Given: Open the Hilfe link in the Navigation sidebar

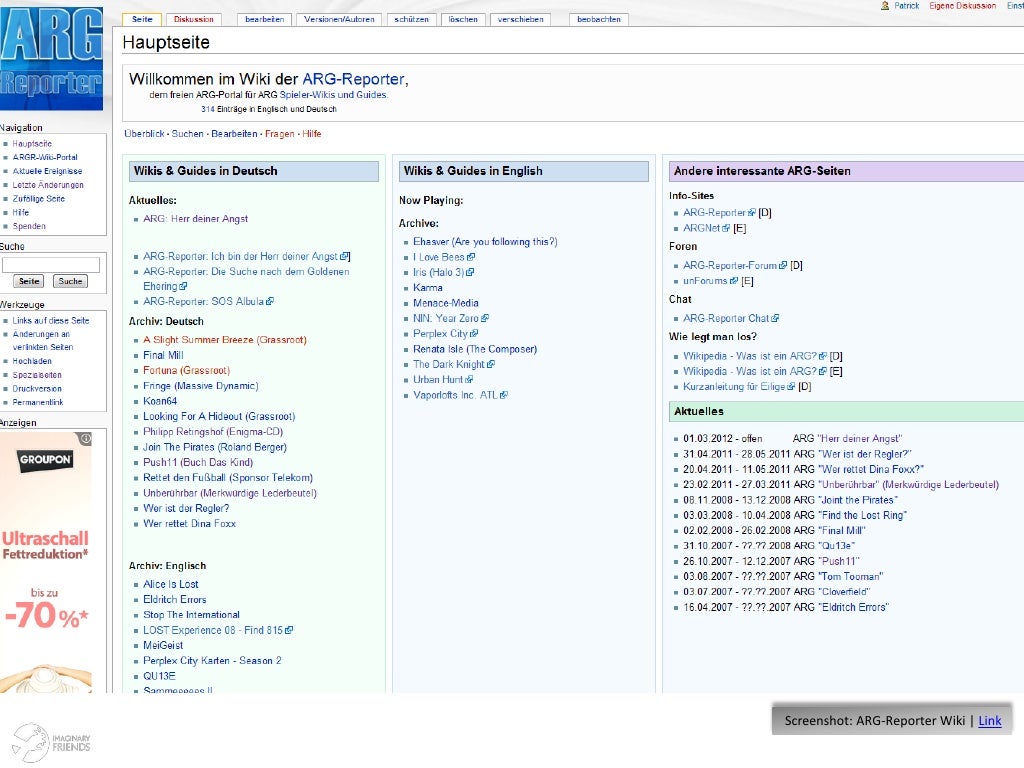Looking at the screenshot, I should click(21, 212).
